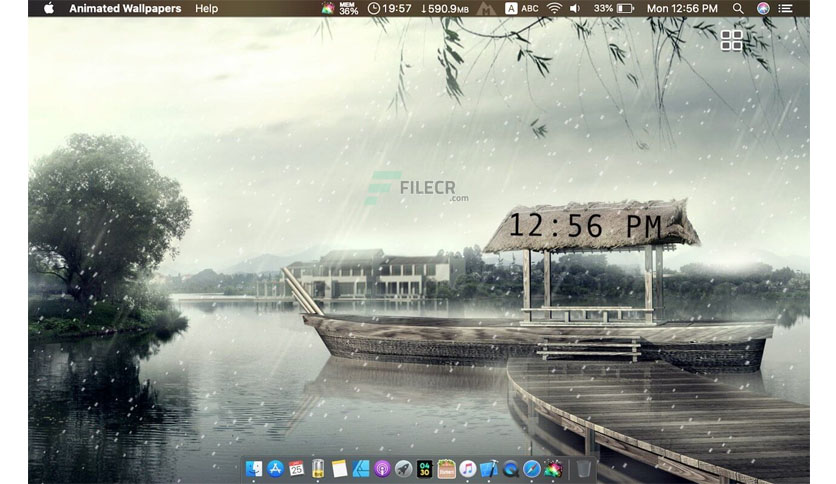Viewport: 836px width, 484px height.
Task: Launch QuickTime Player from the Dock
Action: (x=511, y=469)
